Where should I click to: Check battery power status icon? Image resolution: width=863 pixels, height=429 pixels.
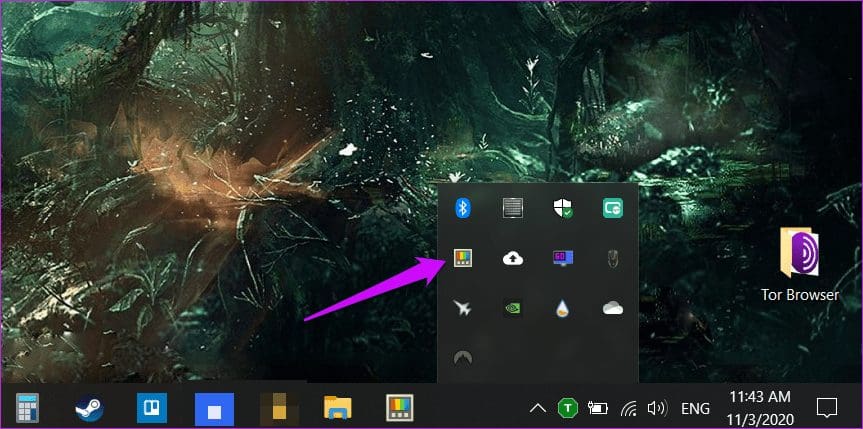[x=598, y=408]
